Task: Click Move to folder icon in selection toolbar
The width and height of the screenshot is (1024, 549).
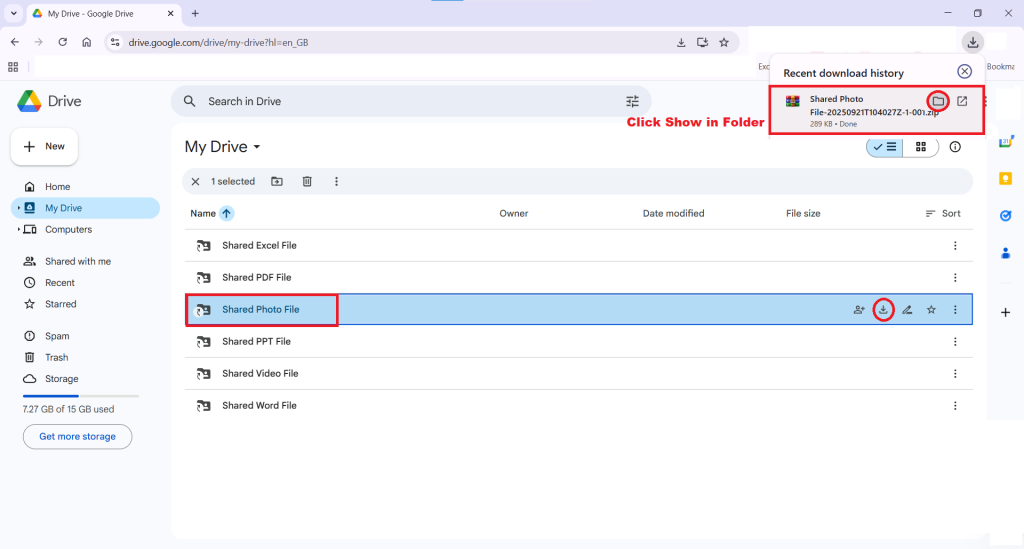Action: point(277,181)
